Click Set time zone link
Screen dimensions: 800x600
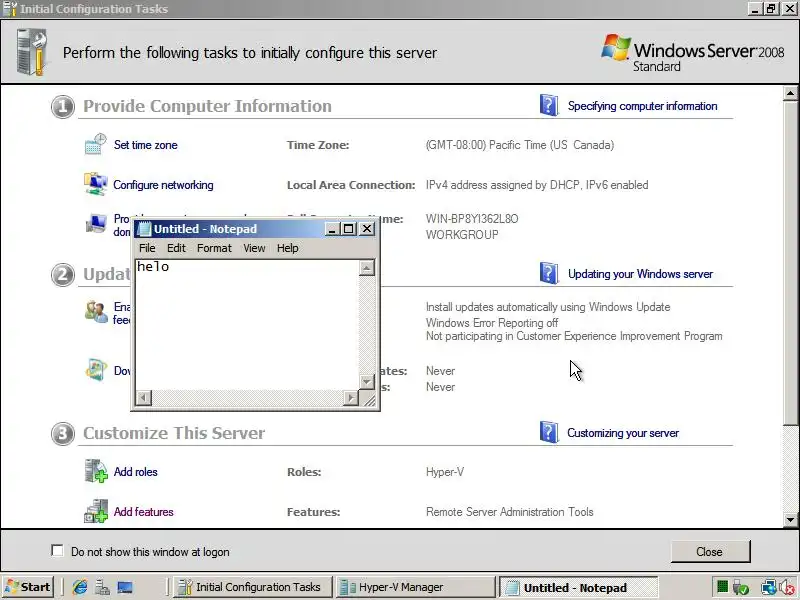click(x=145, y=145)
